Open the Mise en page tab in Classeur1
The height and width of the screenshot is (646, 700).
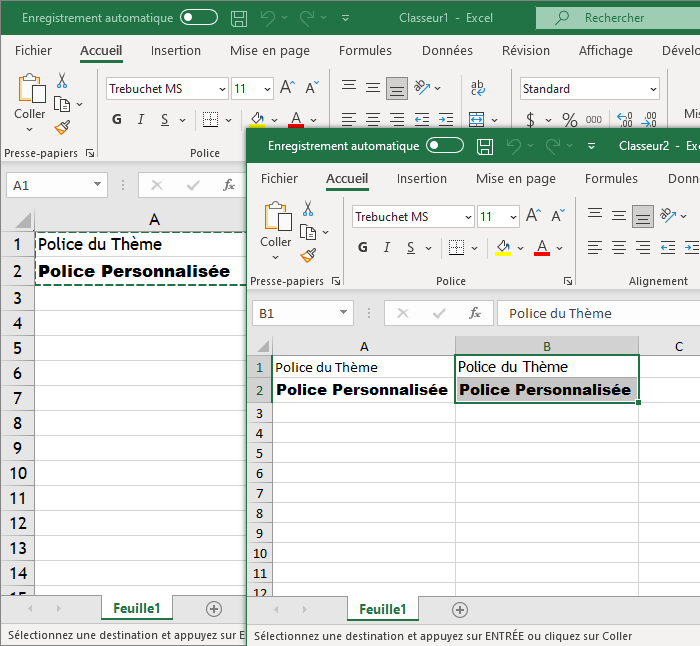tap(270, 50)
